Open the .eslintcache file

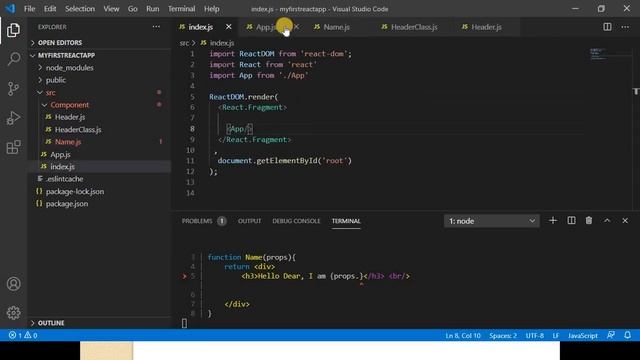tap(64, 179)
